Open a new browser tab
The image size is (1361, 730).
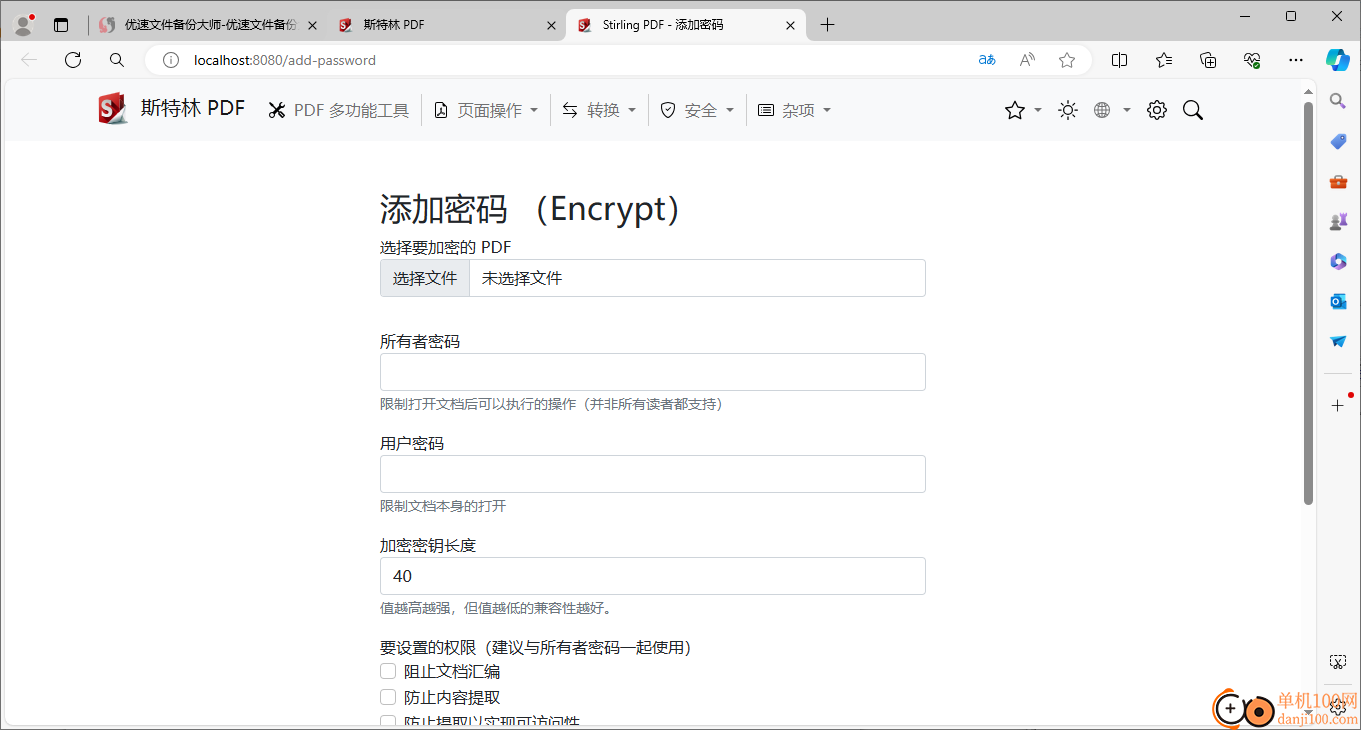(x=827, y=25)
